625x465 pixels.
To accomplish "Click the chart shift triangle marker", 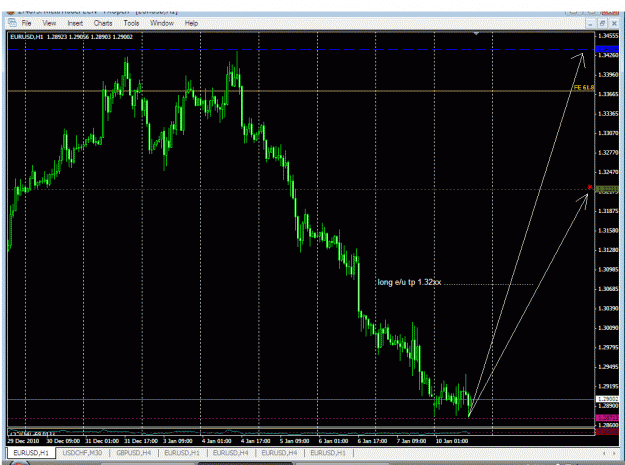I will [x=476, y=34].
